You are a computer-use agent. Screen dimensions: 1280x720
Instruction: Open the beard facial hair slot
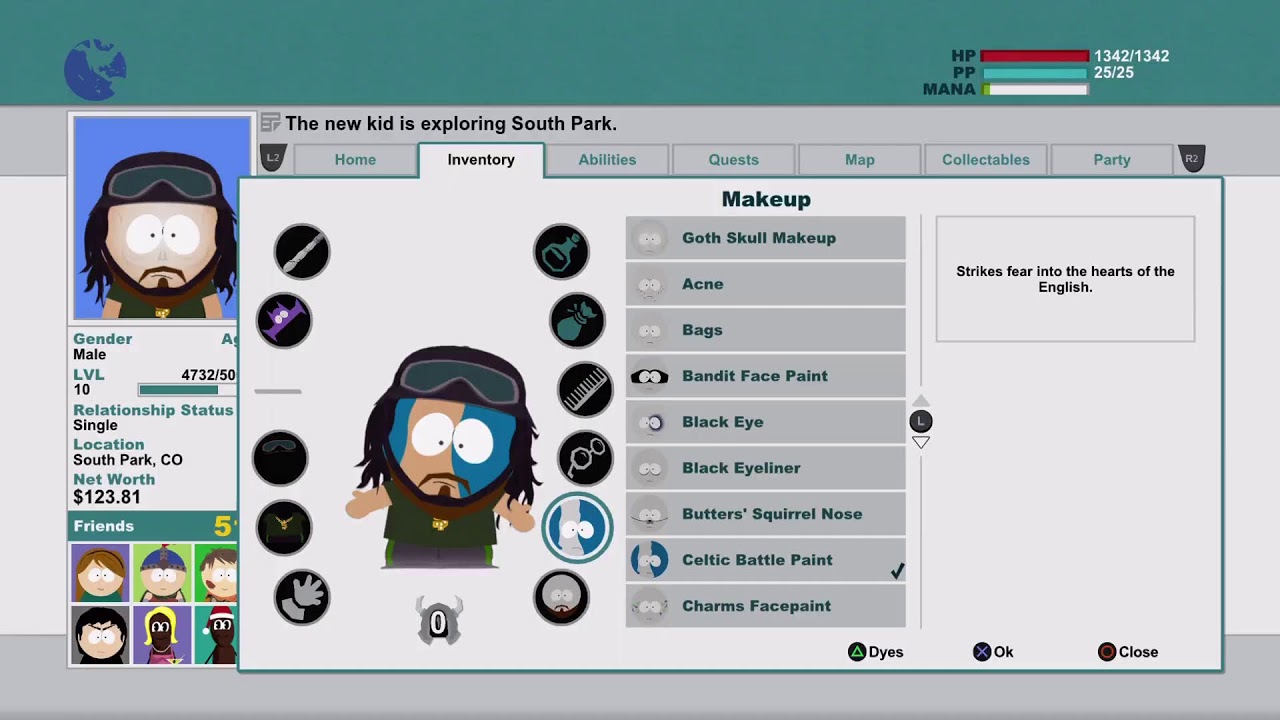click(561, 597)
